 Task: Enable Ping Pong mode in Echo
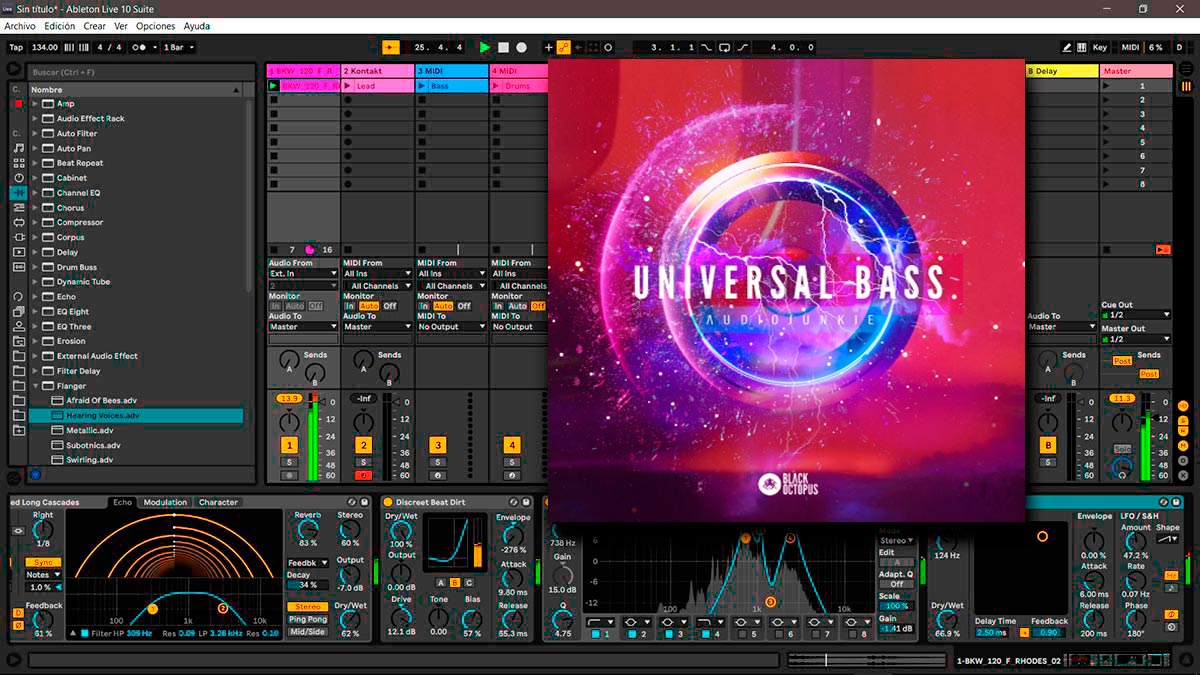(x=308, y=619)
